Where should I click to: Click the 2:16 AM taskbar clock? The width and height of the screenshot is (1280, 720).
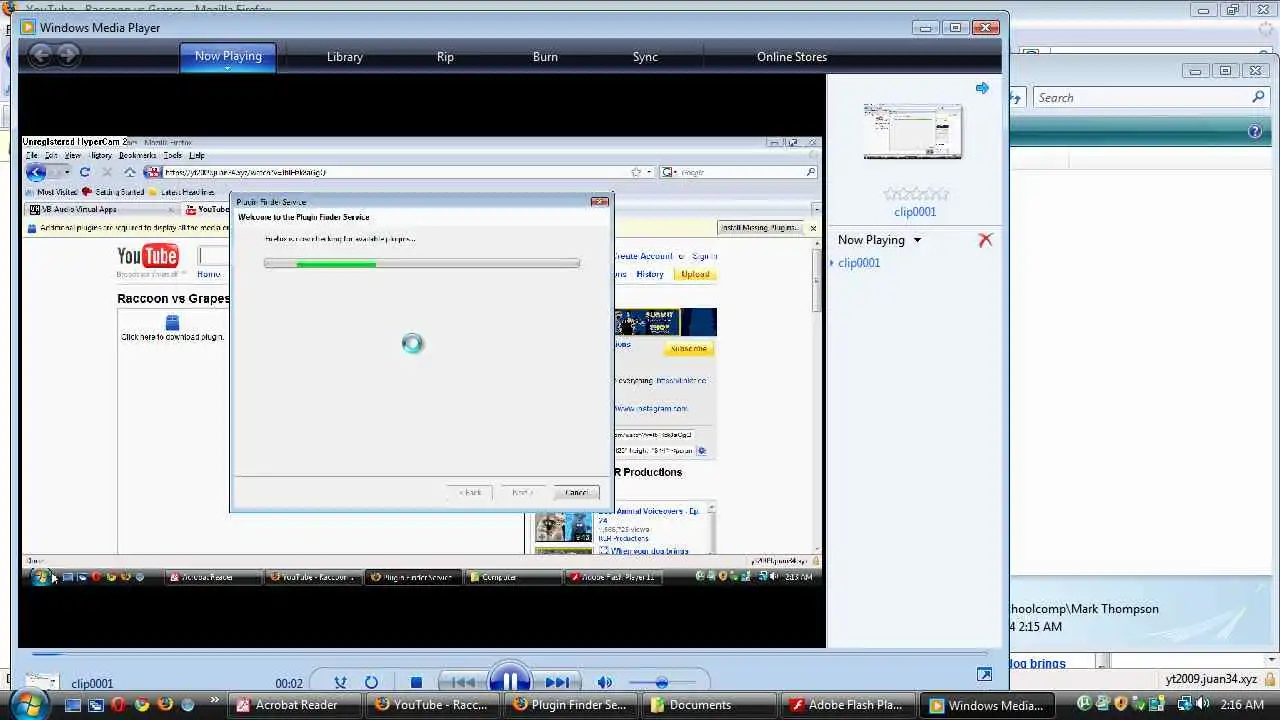pos(1242,705)
